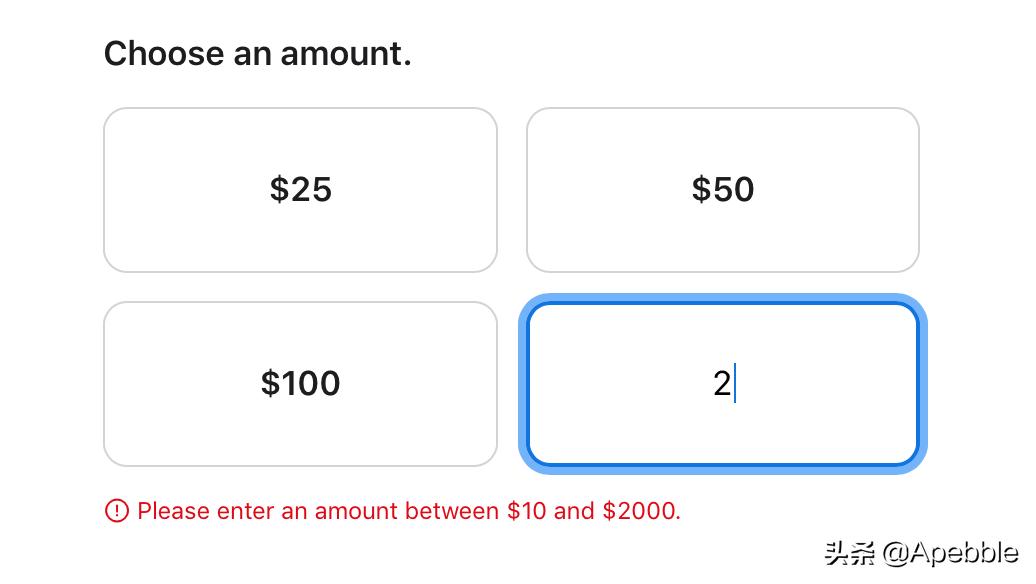Choose the $50 amount option
This screenshot has width=1036, height=584.
[x=722, y=190]
